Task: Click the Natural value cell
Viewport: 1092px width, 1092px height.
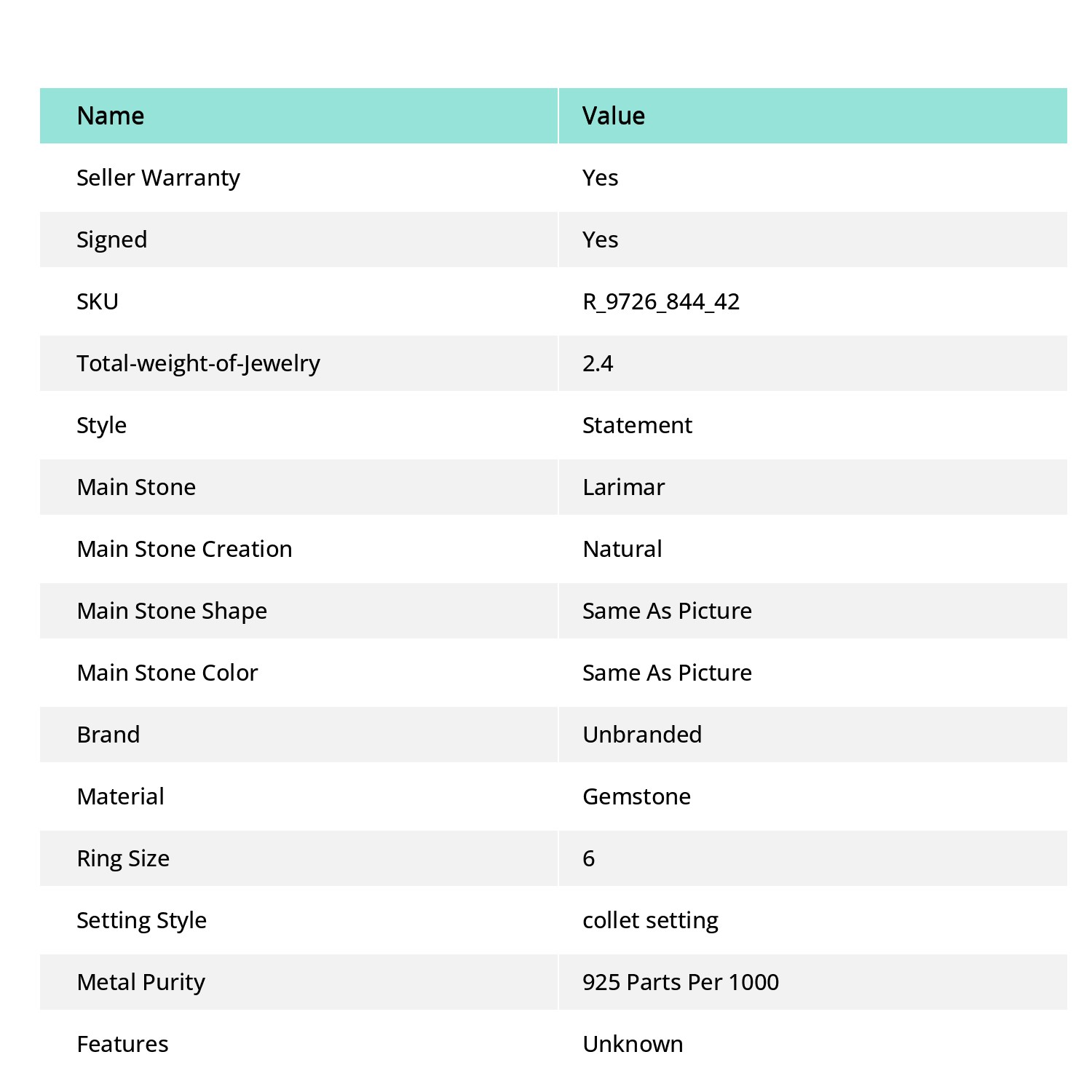Action: click(x=813, y=549)
